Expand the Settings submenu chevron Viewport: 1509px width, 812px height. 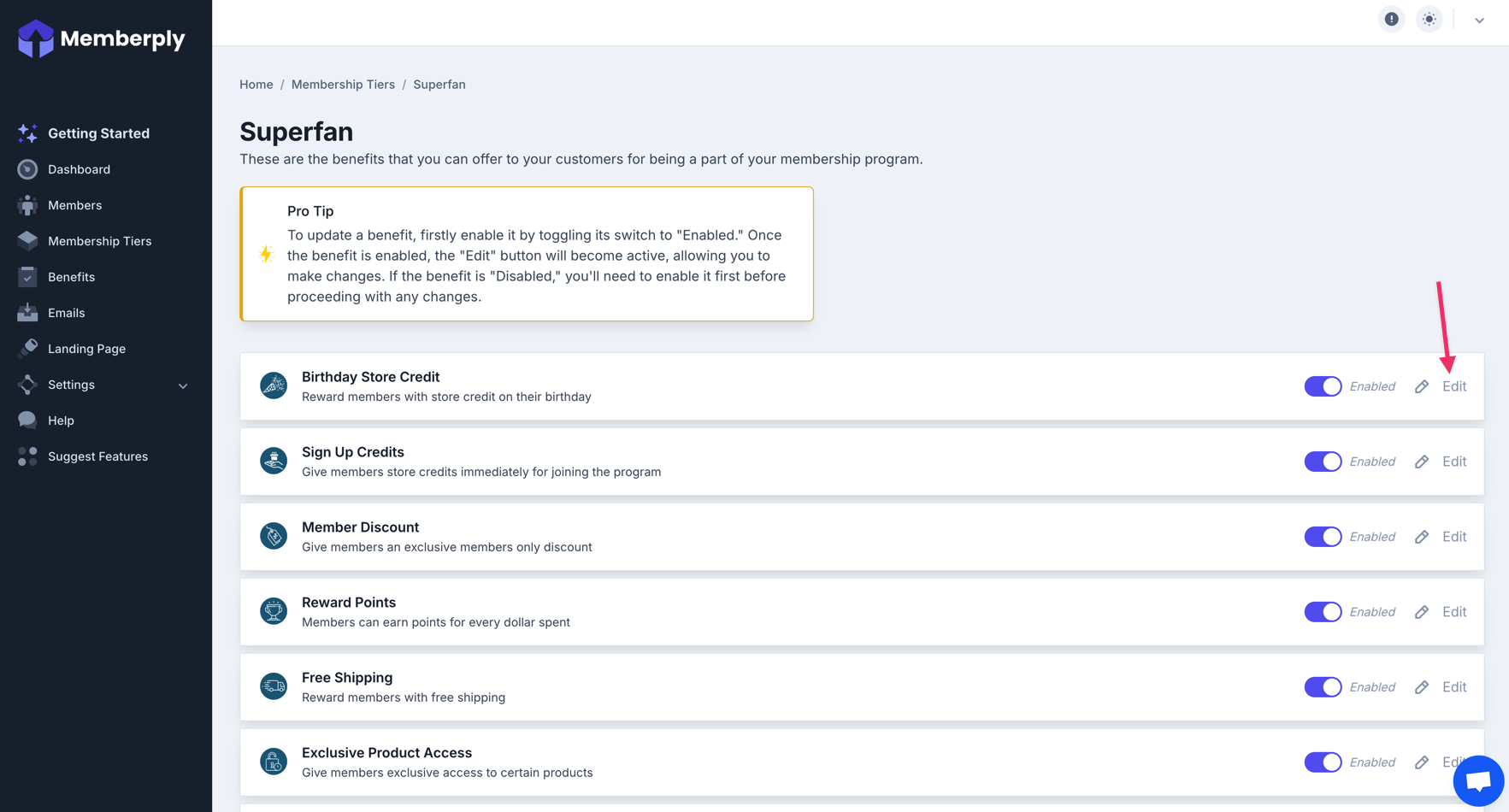pos(183,385)
